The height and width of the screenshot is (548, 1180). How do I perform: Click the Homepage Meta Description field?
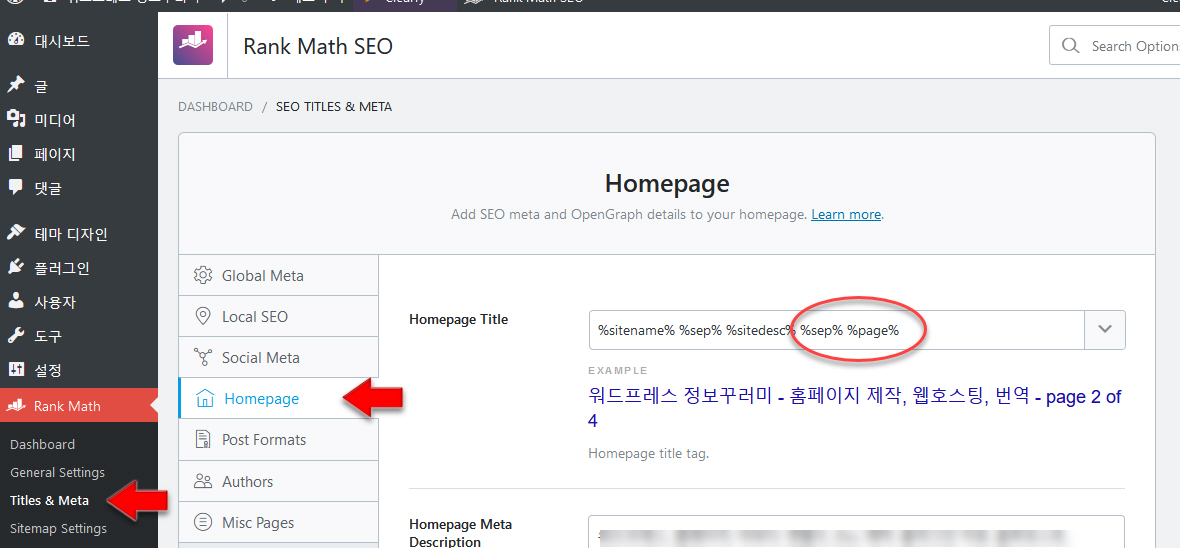coord(856,531)
